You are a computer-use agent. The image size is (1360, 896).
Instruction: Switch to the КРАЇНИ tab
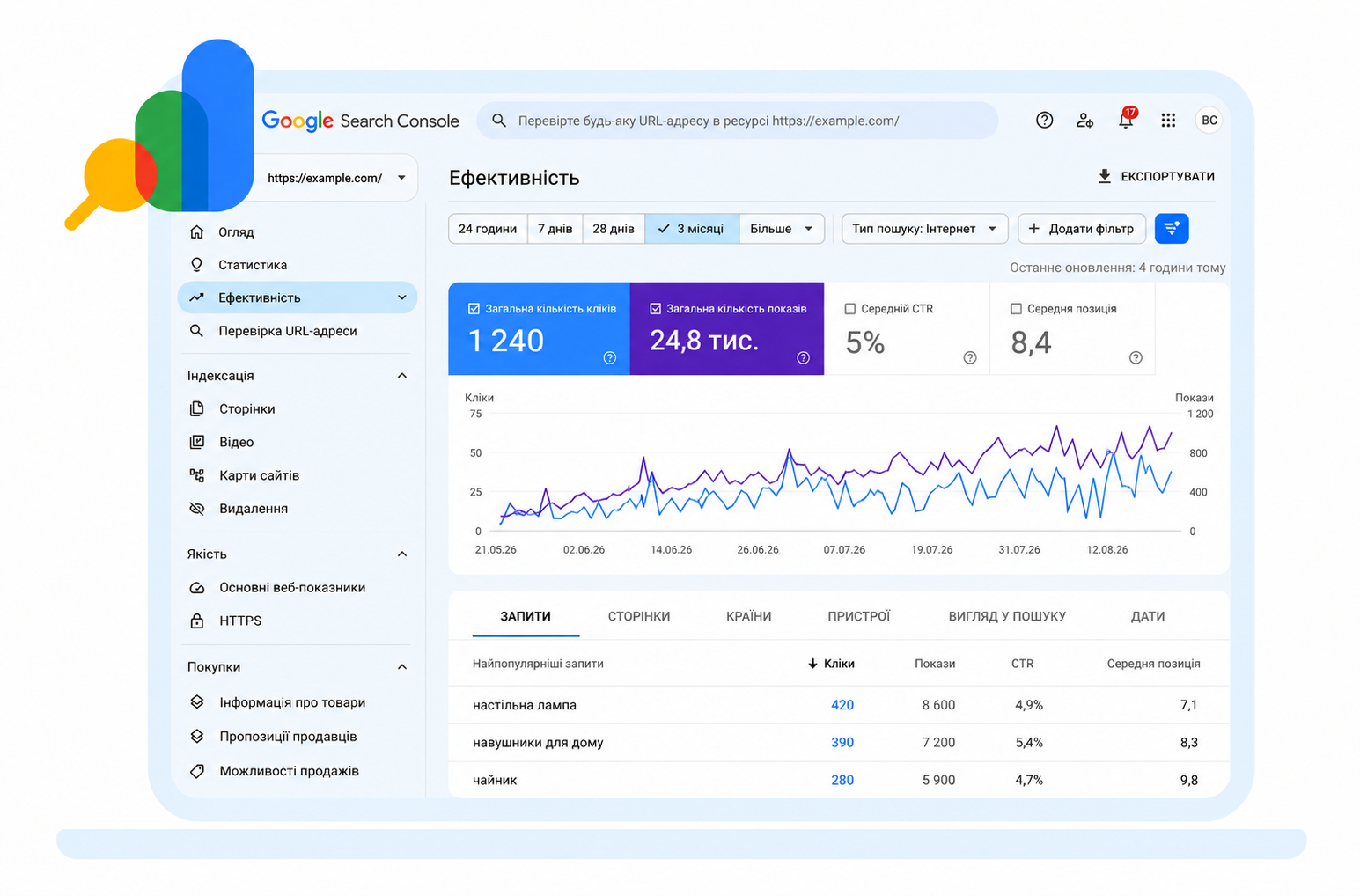[x=749, y=616]
